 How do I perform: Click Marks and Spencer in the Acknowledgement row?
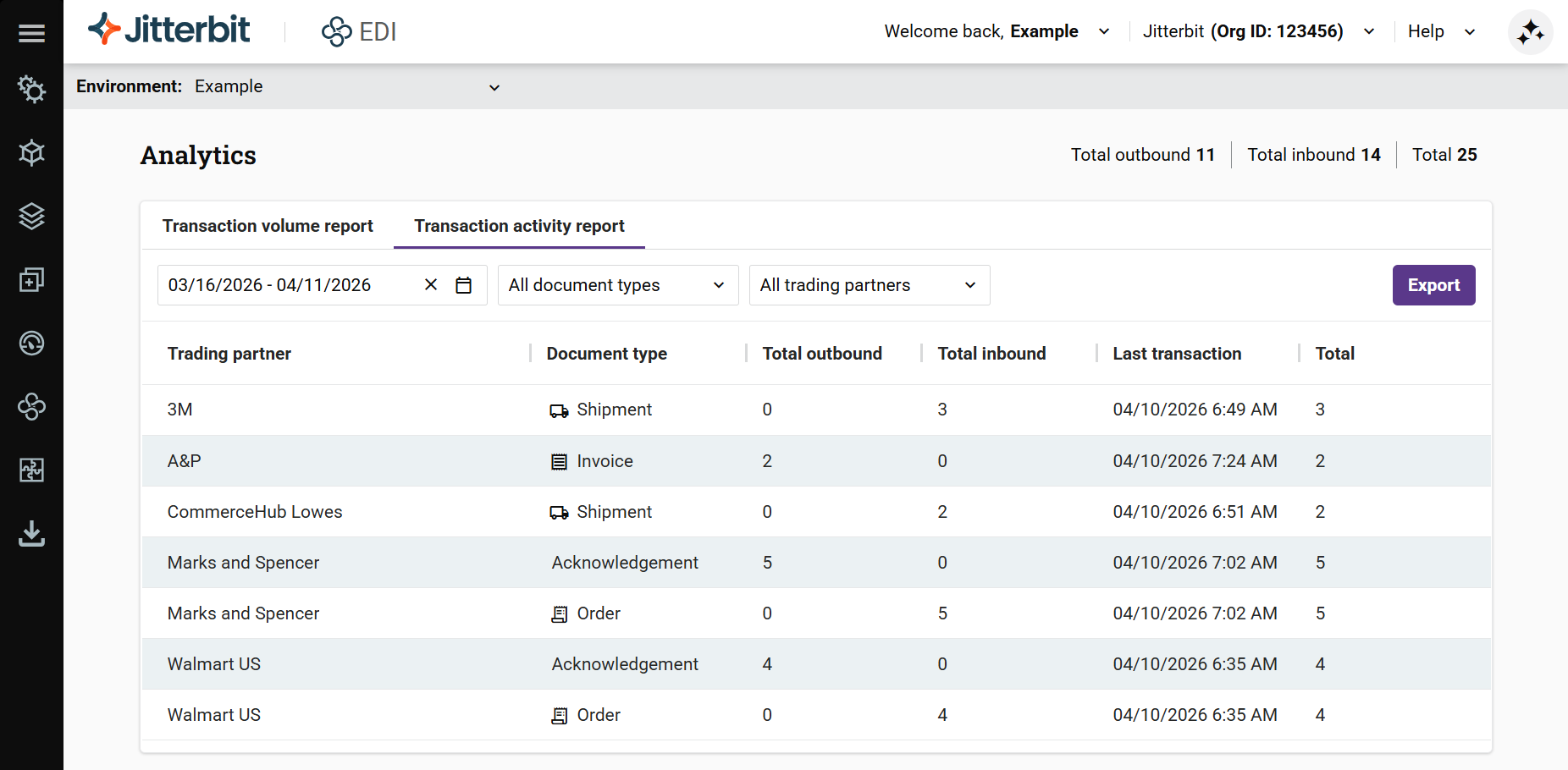[x=244, y=563]
